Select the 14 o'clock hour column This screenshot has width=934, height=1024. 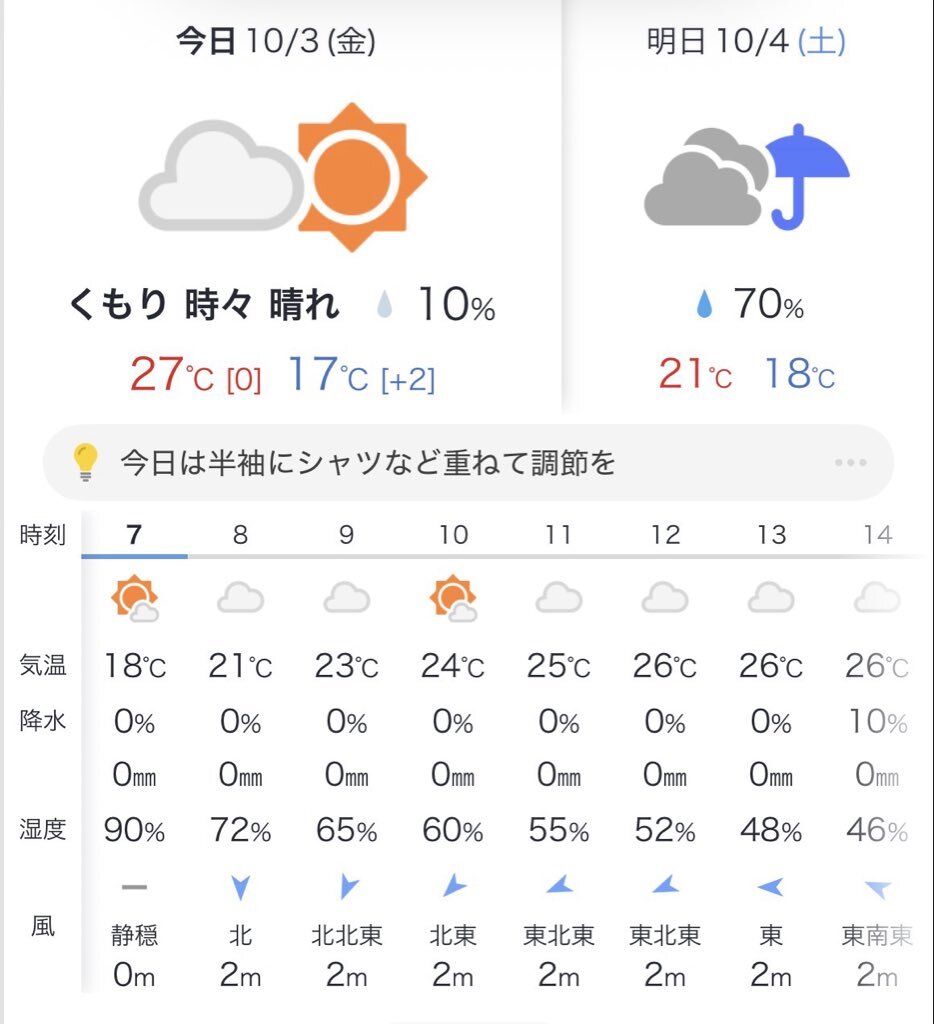(877, 535)
